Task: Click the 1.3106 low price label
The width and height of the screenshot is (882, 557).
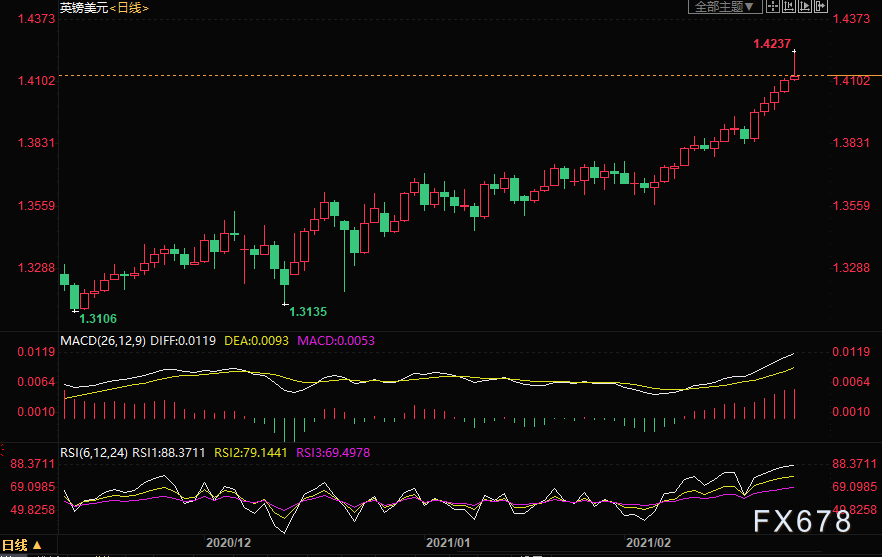Action: coord(98,318)
